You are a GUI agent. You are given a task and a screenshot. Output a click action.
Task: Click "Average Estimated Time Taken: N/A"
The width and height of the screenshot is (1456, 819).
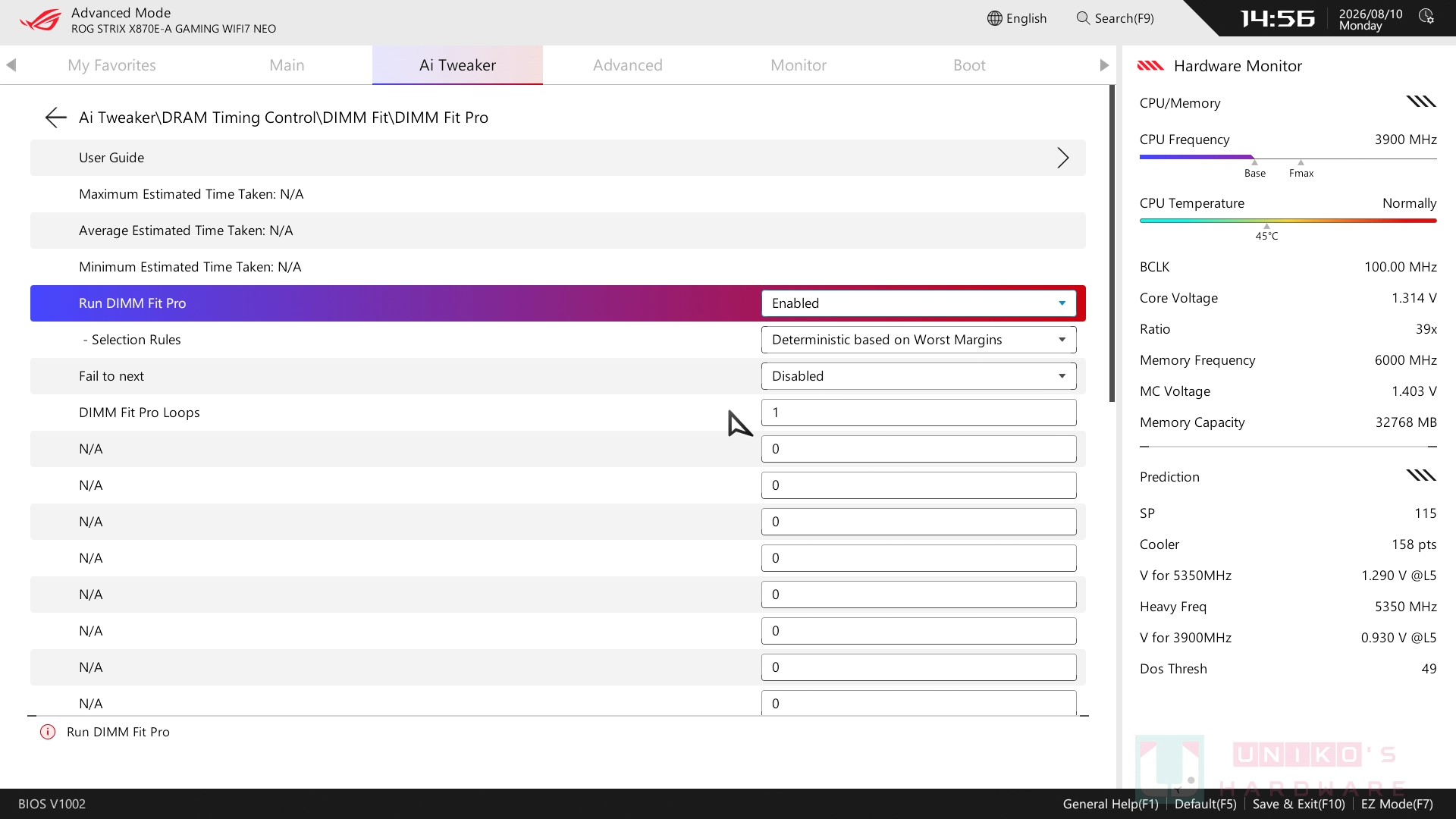coord(186,231)
